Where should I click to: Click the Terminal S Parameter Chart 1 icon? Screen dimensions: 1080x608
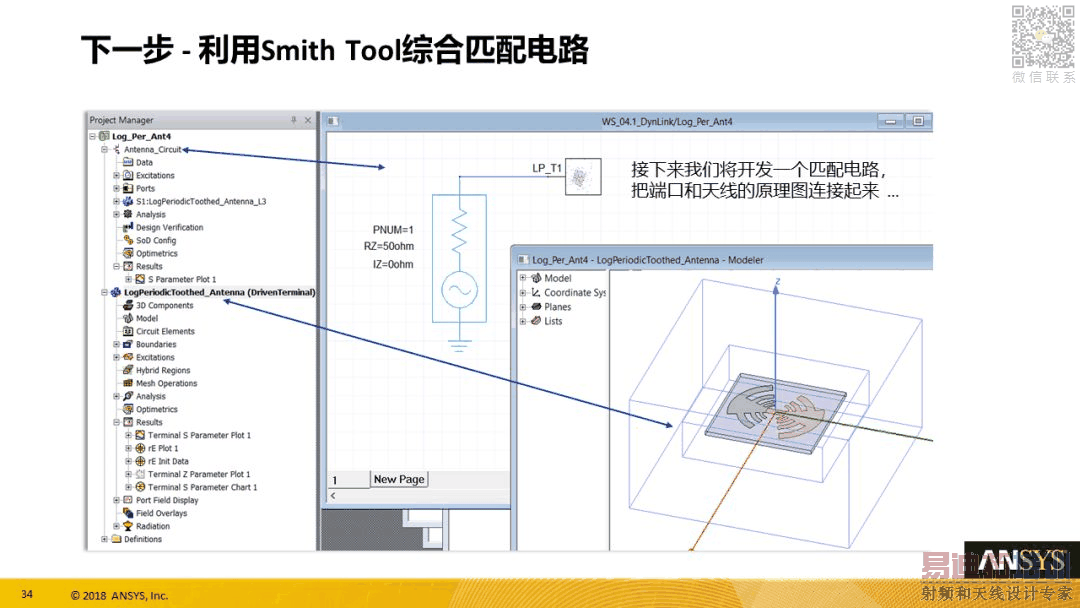(x=140, y=488)
